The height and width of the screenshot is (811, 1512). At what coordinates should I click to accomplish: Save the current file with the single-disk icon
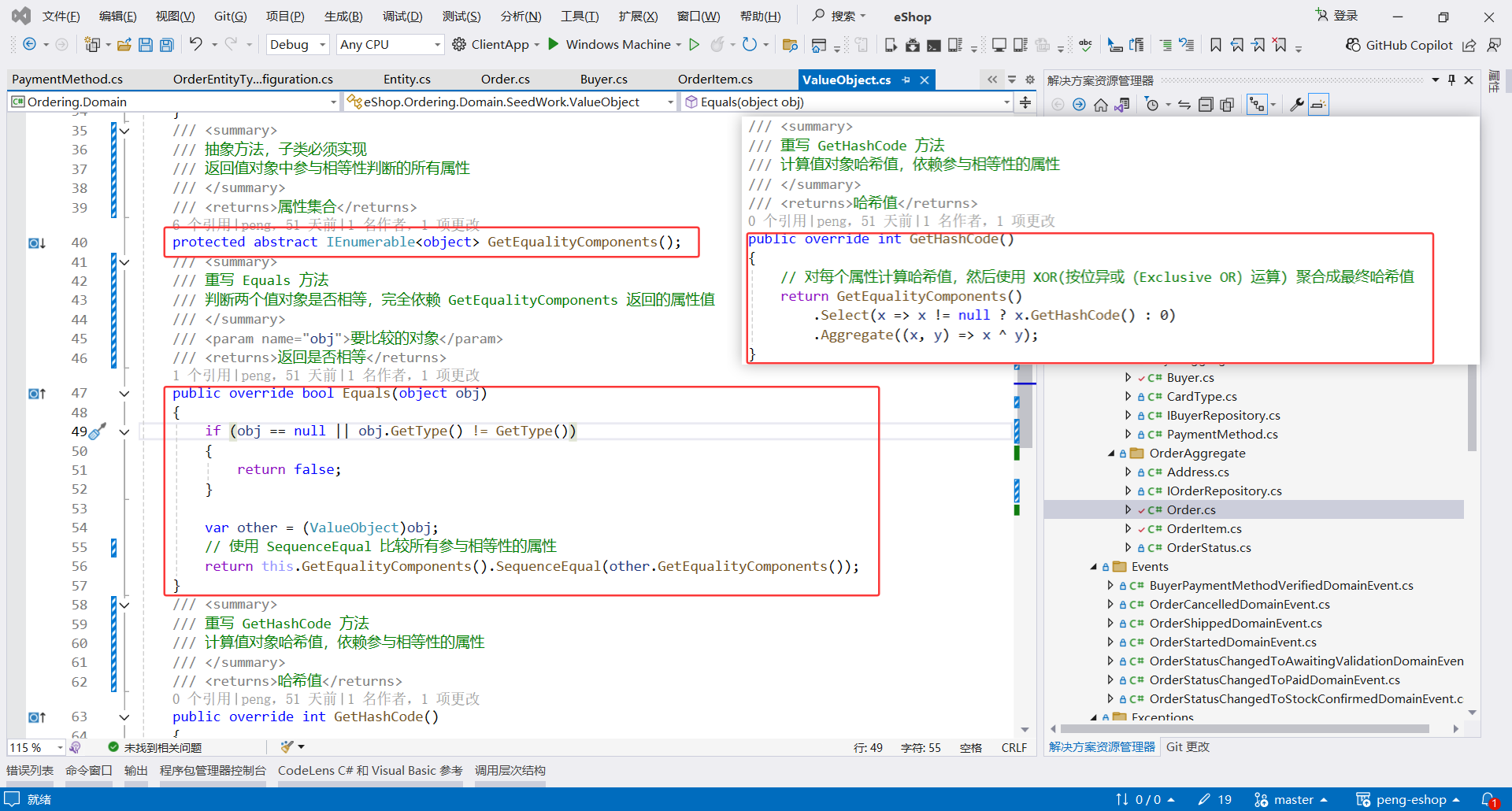(x=146, y=45)
